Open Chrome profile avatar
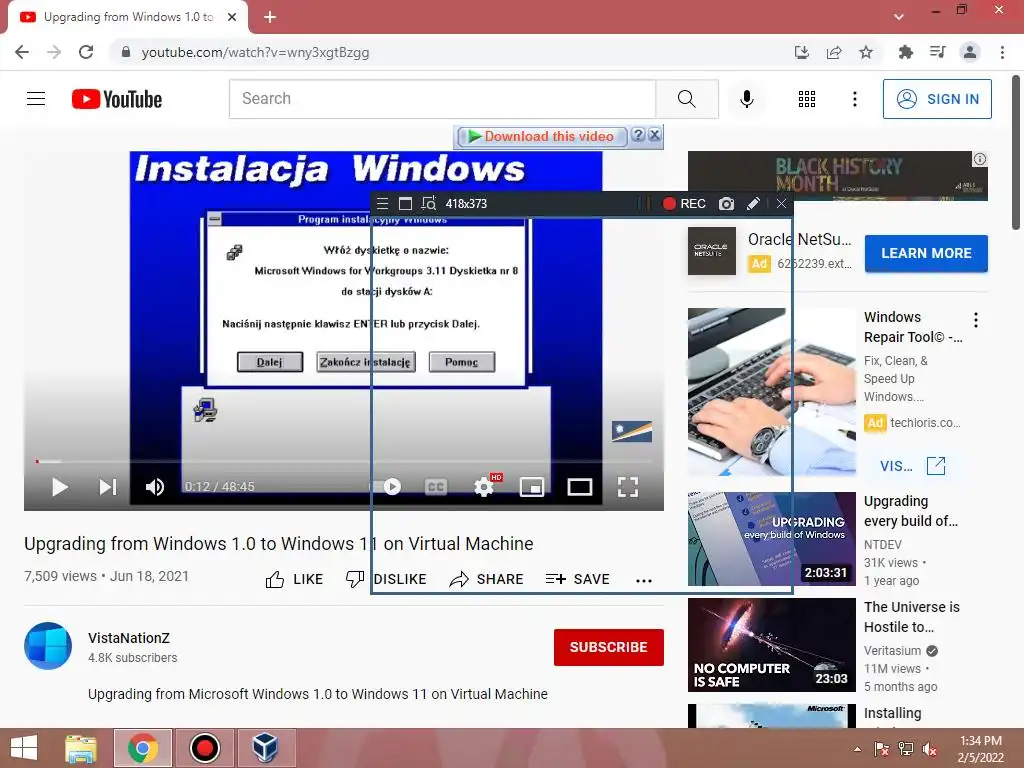This screenshot has height=768, width=1024. pyautogui.click(x=970, y=52)
